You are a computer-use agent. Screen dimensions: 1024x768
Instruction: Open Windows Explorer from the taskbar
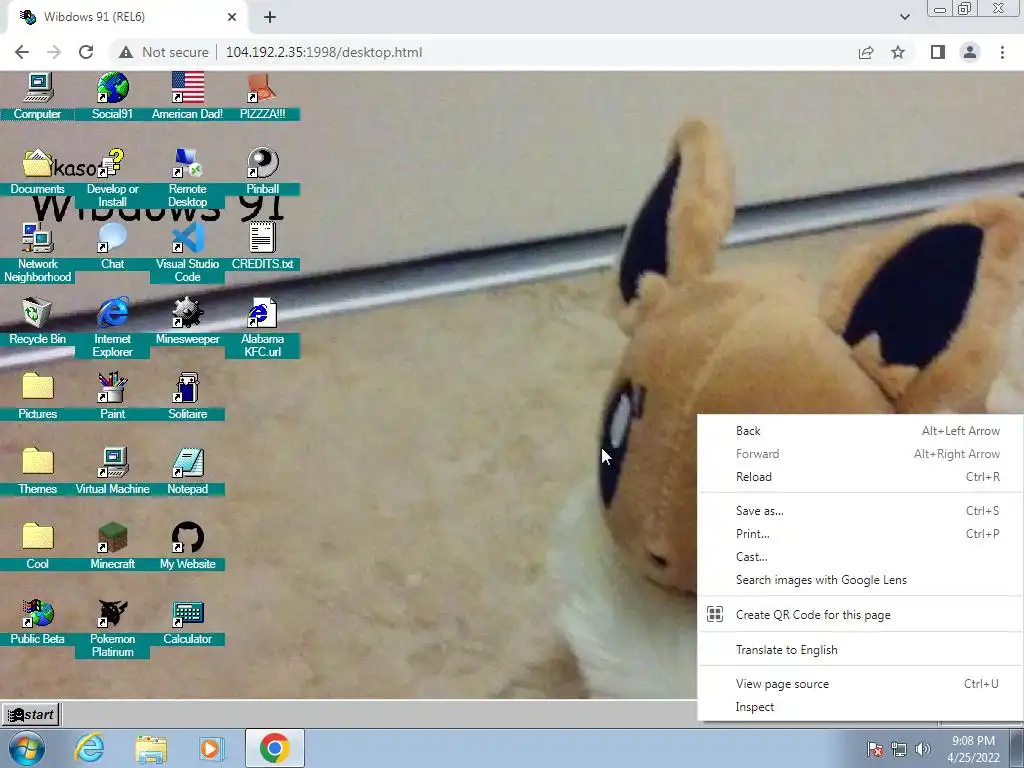tap(151, 748)
